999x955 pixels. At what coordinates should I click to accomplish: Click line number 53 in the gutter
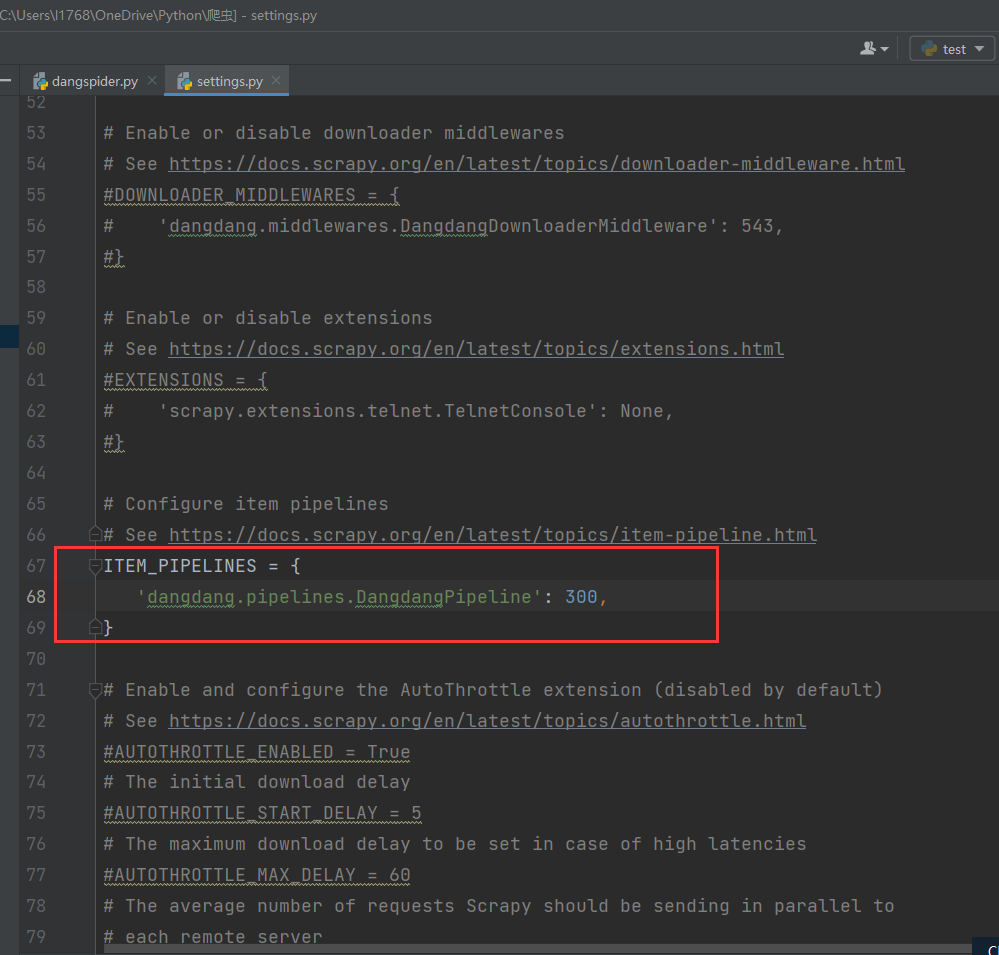(36, 133)
